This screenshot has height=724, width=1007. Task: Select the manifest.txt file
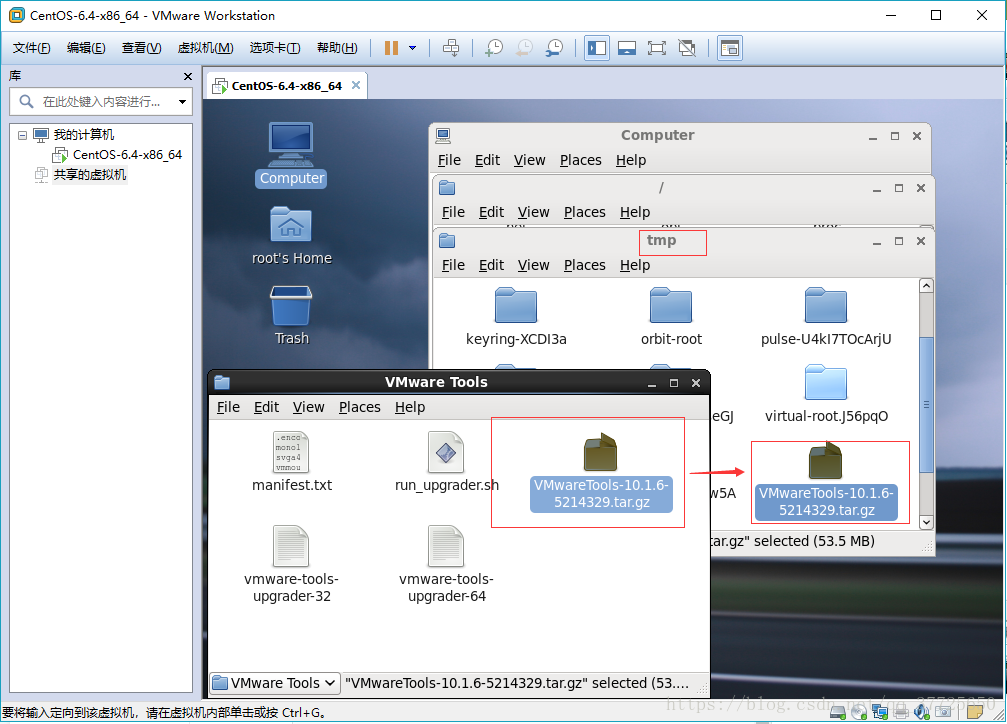(x=292, y=462)
